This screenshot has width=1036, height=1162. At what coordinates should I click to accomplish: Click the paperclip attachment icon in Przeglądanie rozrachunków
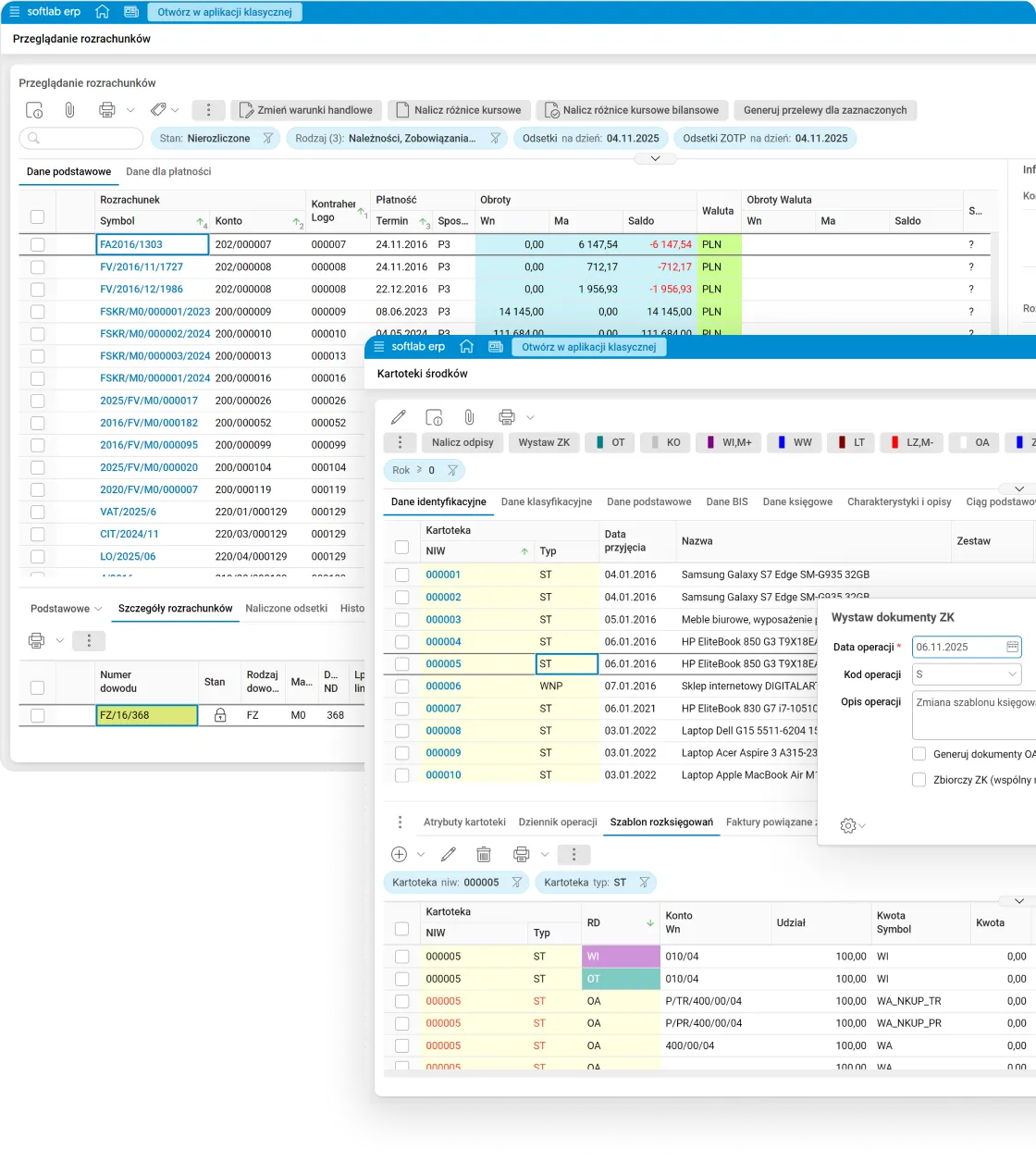(69, 110)
